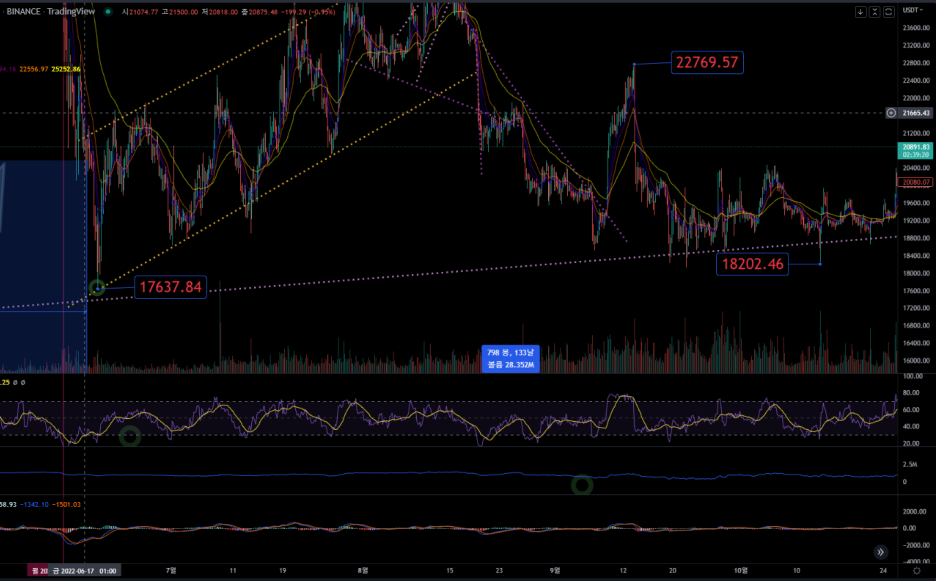This screenshot has width=936, height=581.
Task: Click the change value -199.29 (-0.95%)
Action: [x=309, y=12]
